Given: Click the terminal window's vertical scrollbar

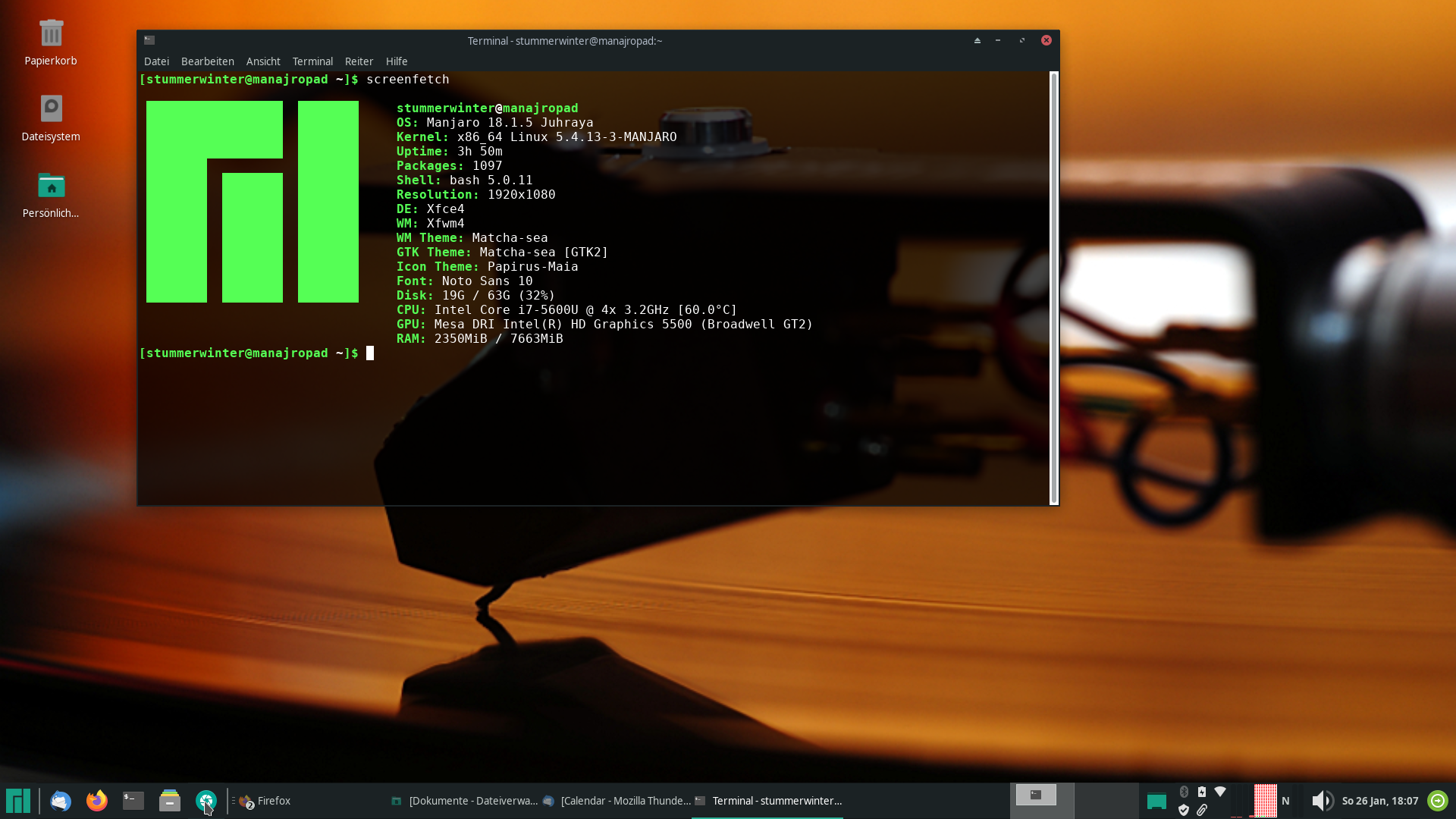Looking at the screenshot, I should tap(1053, 288).
